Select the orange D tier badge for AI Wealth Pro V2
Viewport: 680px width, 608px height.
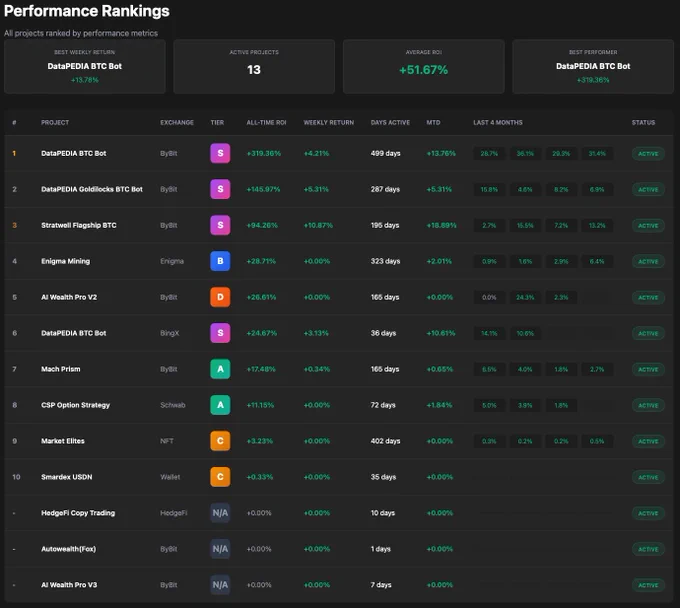click(x=220, y=297)
